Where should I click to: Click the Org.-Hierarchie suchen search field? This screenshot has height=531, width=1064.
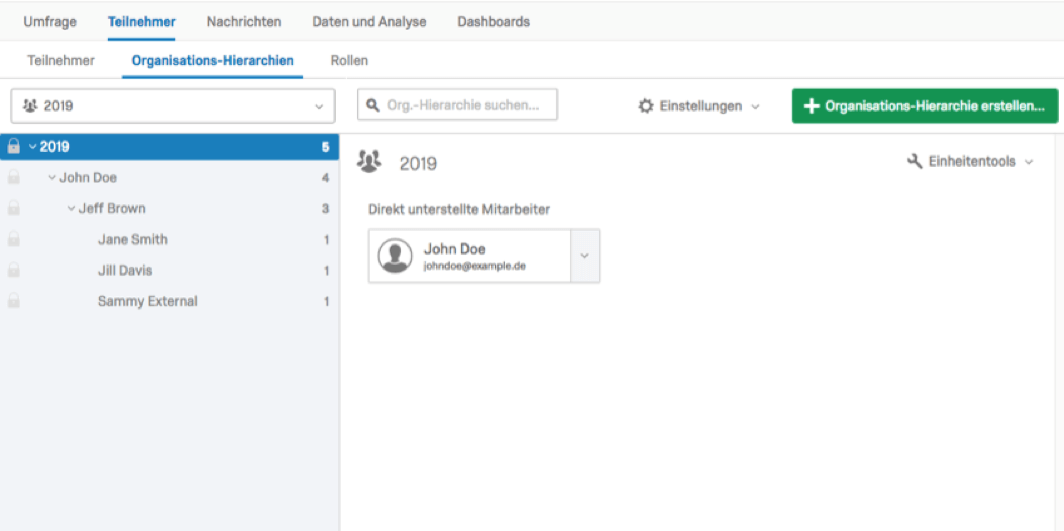(457, 105)
